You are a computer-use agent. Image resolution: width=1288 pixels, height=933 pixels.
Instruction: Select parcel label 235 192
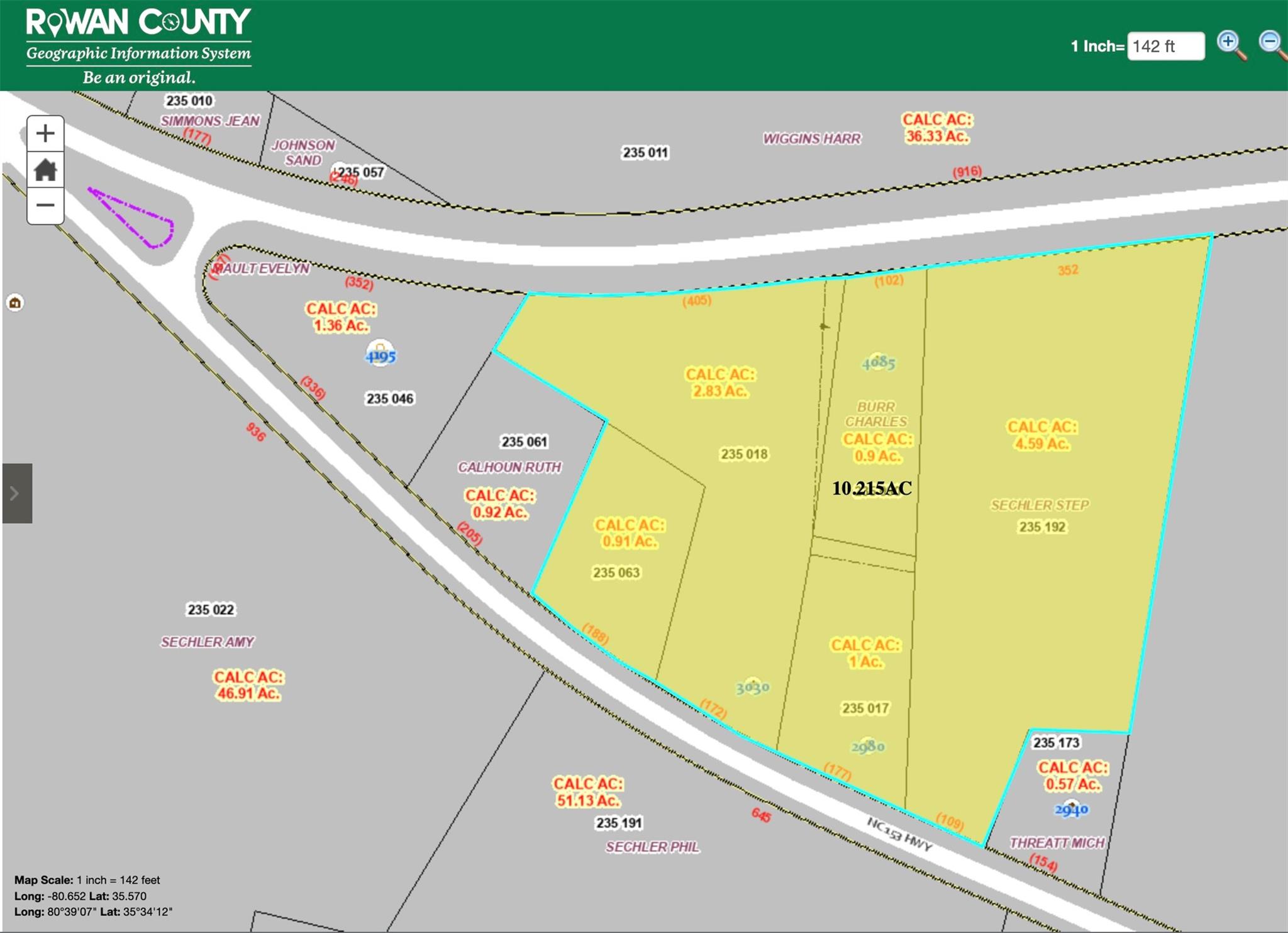click(x=1042, y=527)
